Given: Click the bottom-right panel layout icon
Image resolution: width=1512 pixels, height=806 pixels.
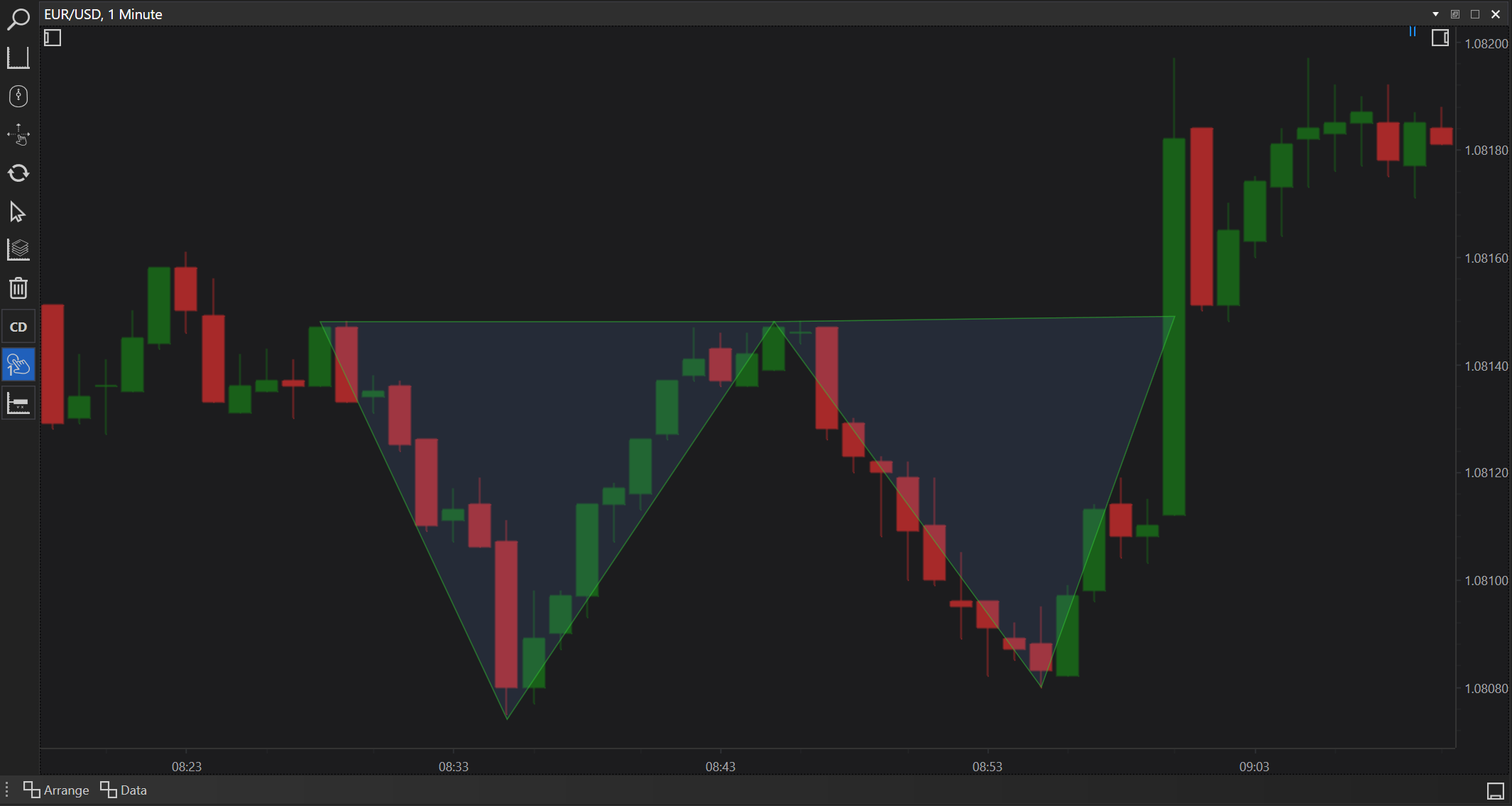Looking at the screenshot, I should (x=1495, y=790).
